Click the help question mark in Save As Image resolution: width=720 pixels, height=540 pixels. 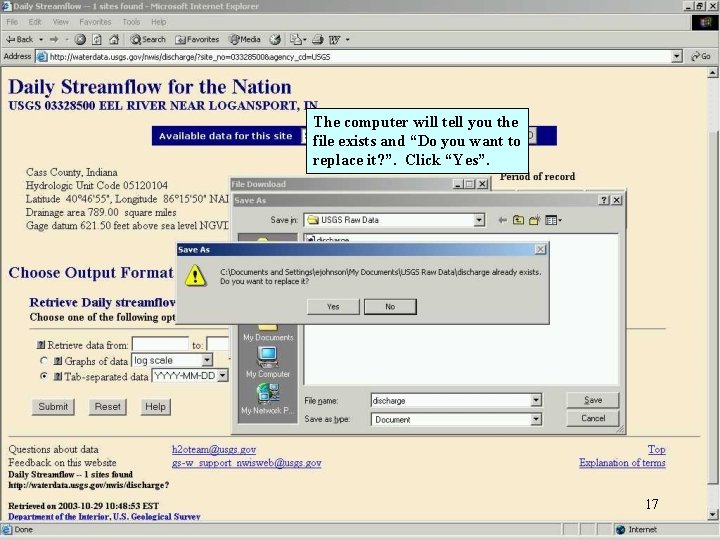point(604,200)
